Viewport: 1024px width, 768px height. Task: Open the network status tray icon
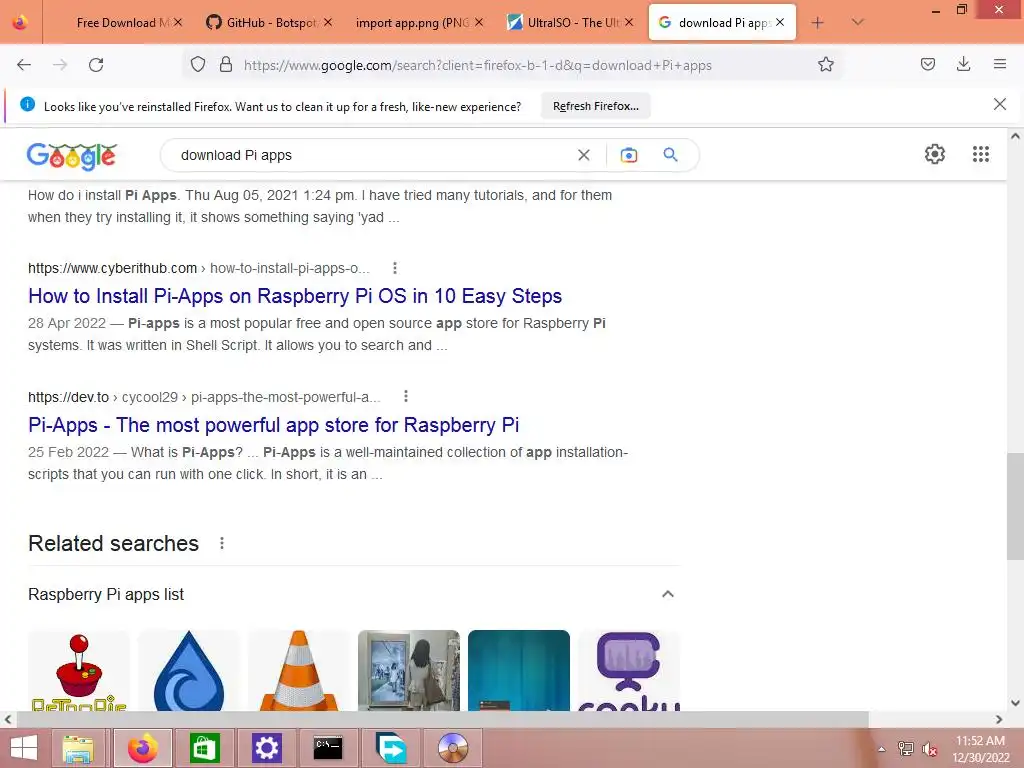905,749
